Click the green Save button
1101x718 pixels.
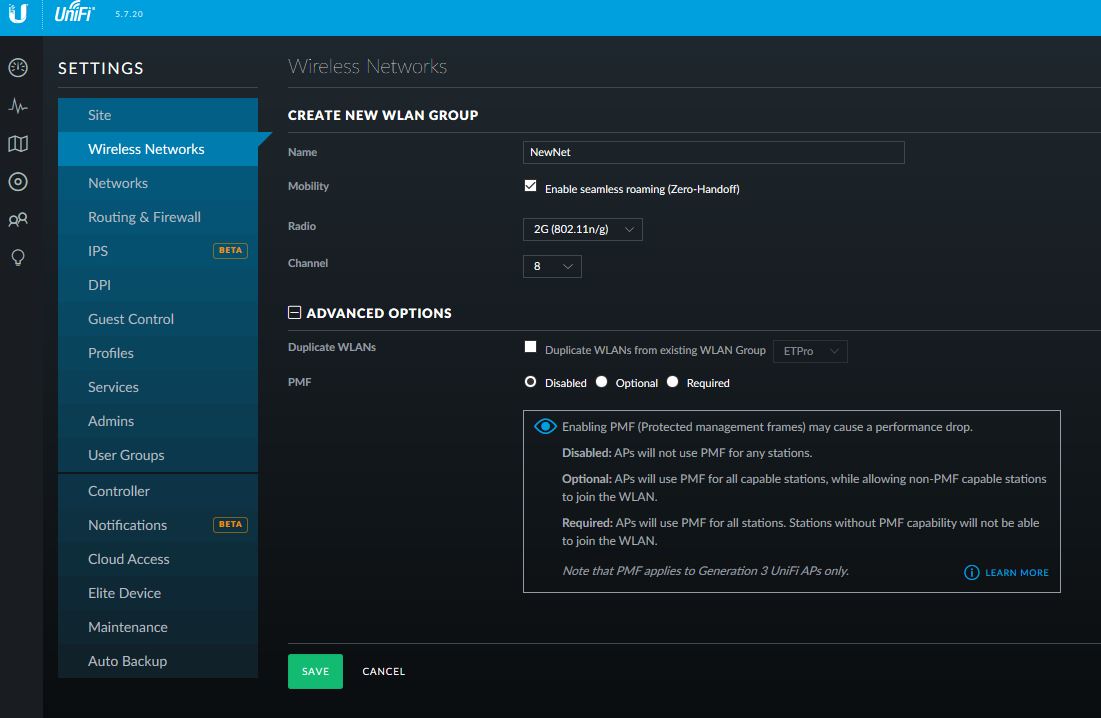[x=315, y=671]
